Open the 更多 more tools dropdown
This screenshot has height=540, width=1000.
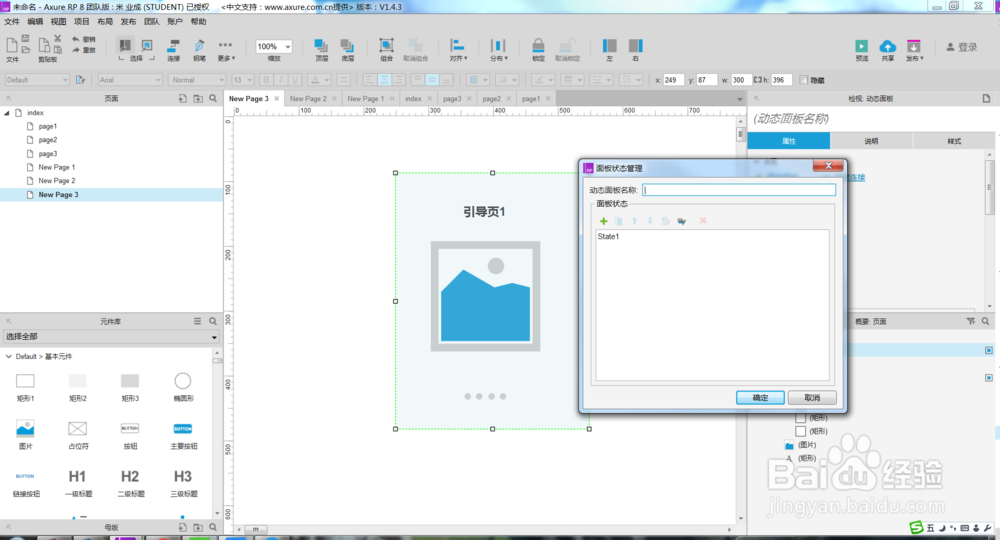(x=226, y=50)
